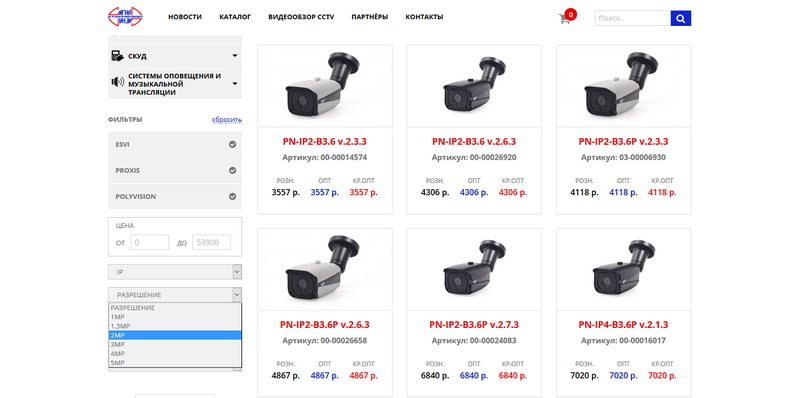The image size is (800, 398).
Task: Select 5MP resolution option
Action: [175, 363]
